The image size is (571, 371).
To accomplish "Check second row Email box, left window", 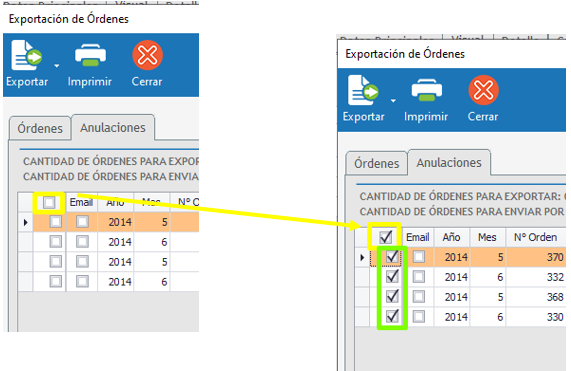I will click(x=82, y=241).
